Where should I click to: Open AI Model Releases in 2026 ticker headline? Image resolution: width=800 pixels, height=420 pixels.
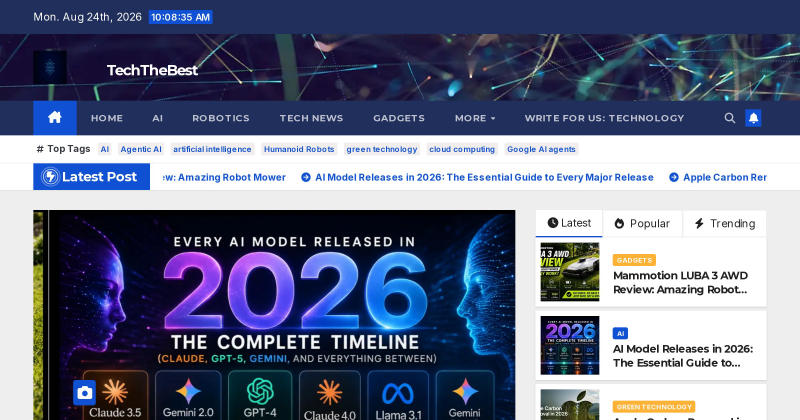click(484, 177)
